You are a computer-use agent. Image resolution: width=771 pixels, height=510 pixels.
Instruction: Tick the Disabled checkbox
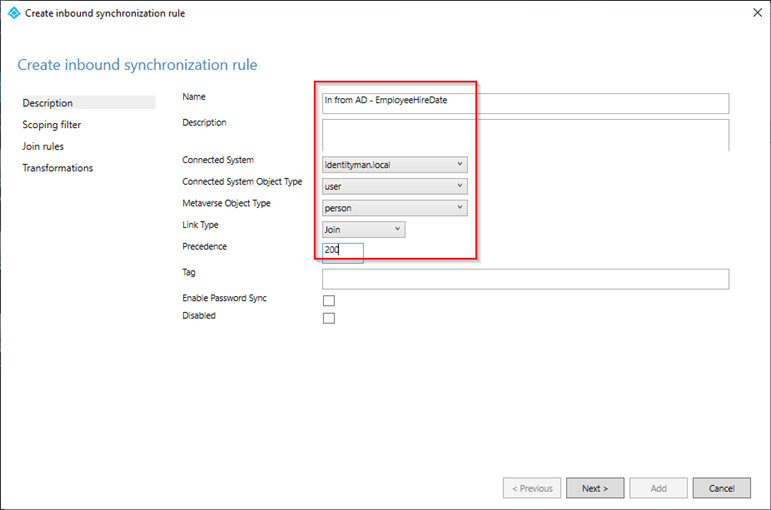(x=329, y=319)
